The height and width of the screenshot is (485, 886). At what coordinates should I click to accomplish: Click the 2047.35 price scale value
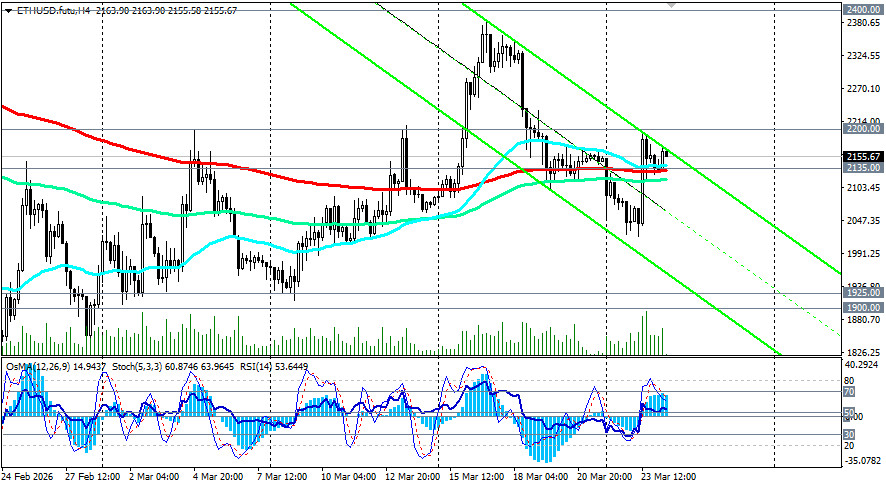[x=862, y=220]
